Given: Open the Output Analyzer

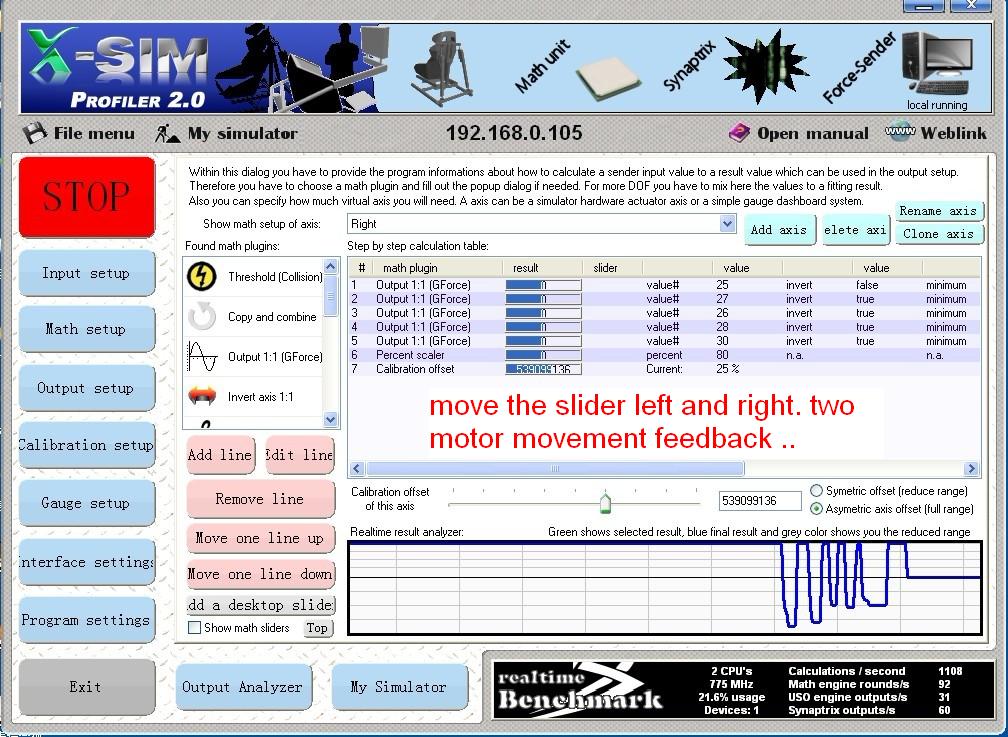Looking at the screenshot, I should click(243, 687).
